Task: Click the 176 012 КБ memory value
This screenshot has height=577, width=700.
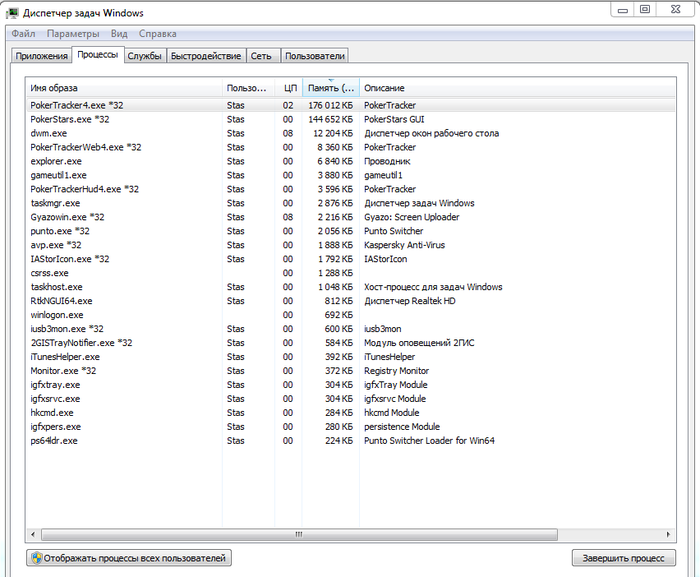Action: (x=330, y=105)
